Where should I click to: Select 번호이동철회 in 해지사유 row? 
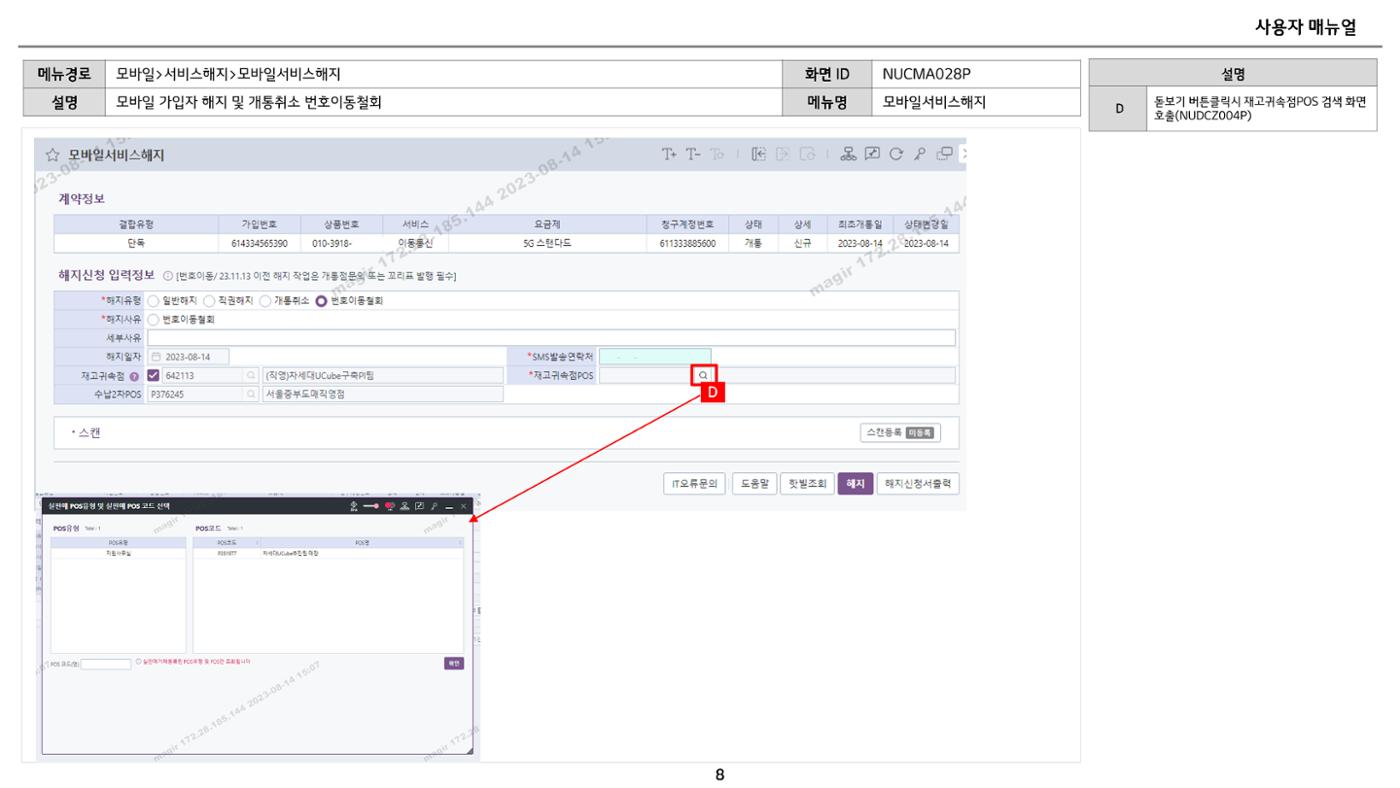(x=153, y=319)
